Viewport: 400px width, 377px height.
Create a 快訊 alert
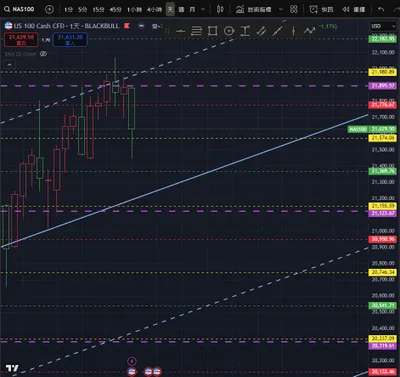coord(321,9)
